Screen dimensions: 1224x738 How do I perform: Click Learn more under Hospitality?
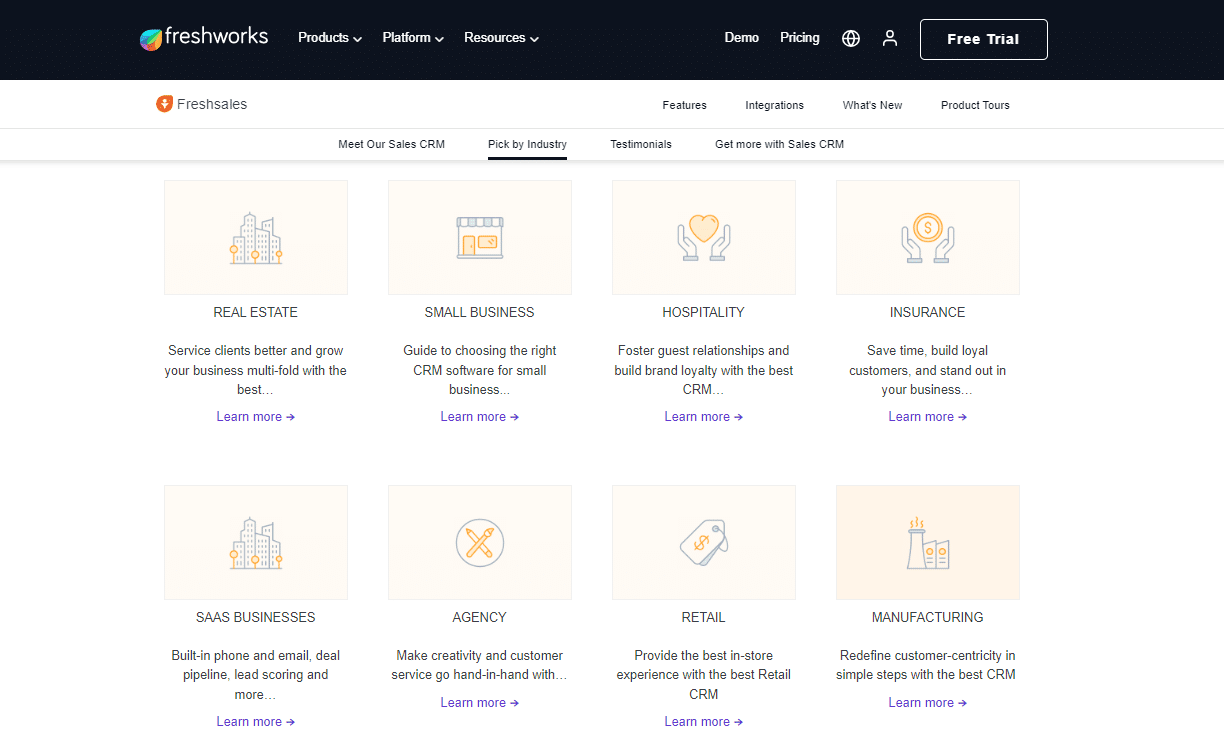tap(704, 417)
